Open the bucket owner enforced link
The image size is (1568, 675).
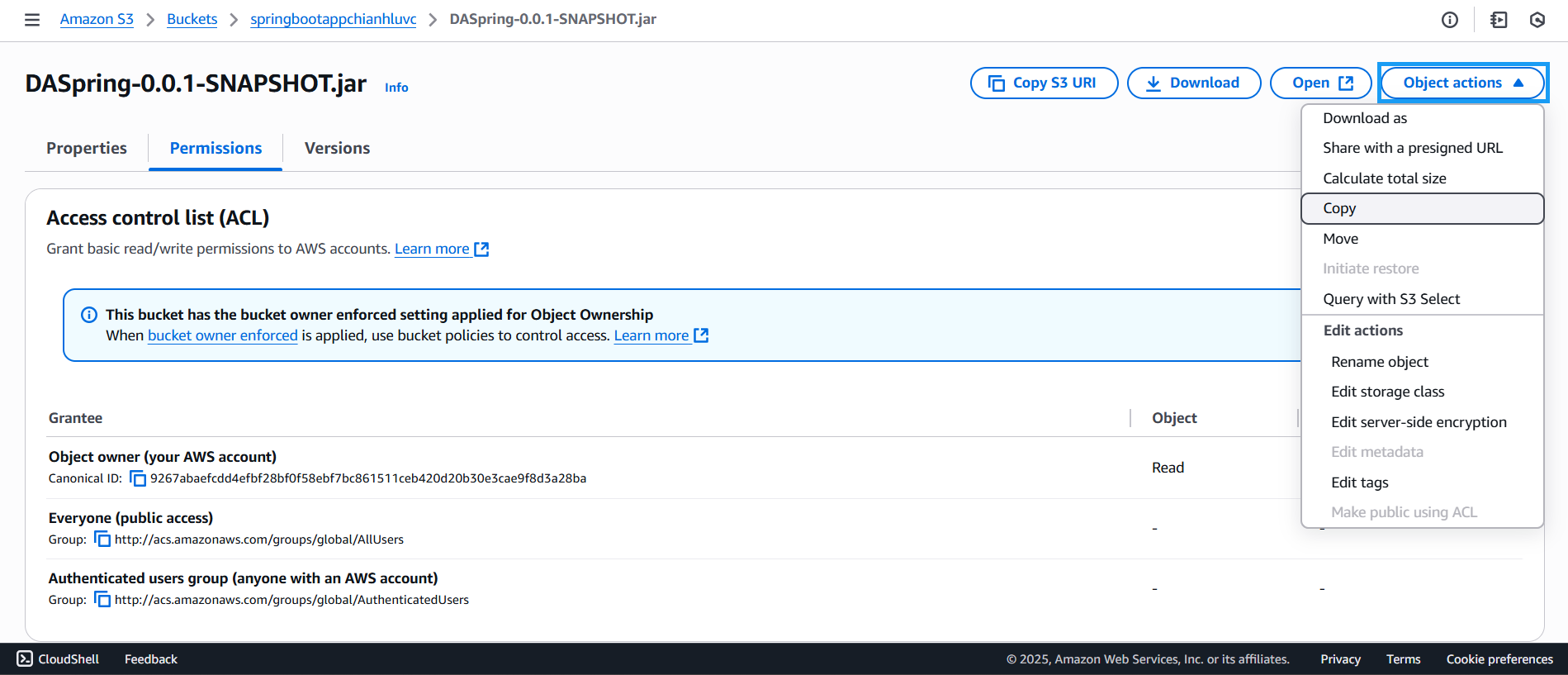tap(223, 335)
